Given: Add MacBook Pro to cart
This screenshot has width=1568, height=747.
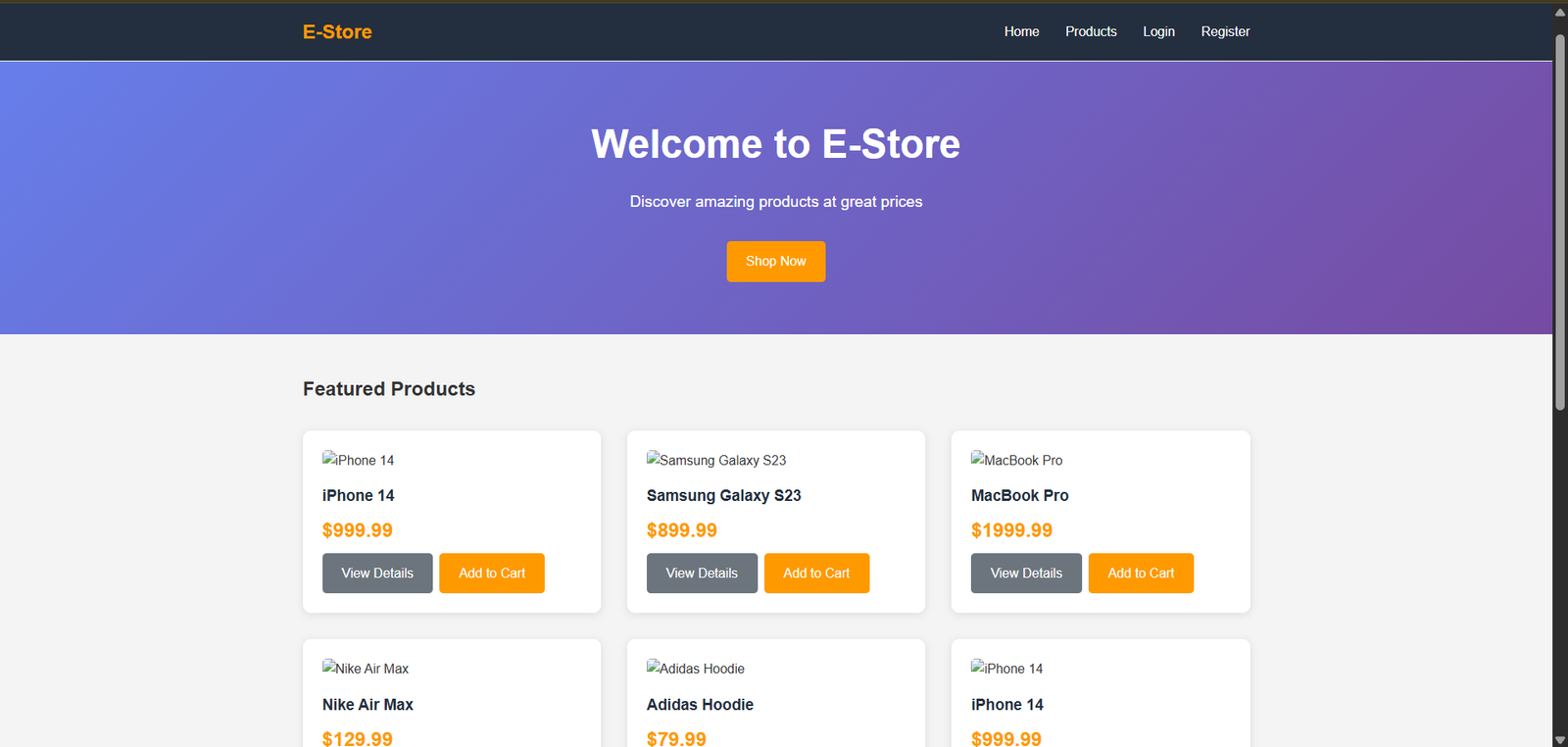Looking at the screenshot, I should coord(1141,573).
